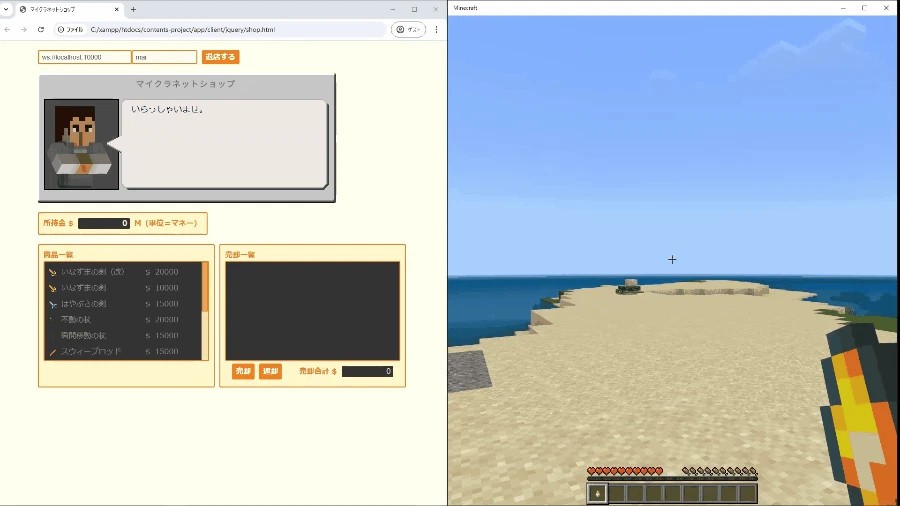Viewport: 900px width, 506px height.
Task: Open the guest profile button
Action: pyautogui.click(x=408, y=29)
